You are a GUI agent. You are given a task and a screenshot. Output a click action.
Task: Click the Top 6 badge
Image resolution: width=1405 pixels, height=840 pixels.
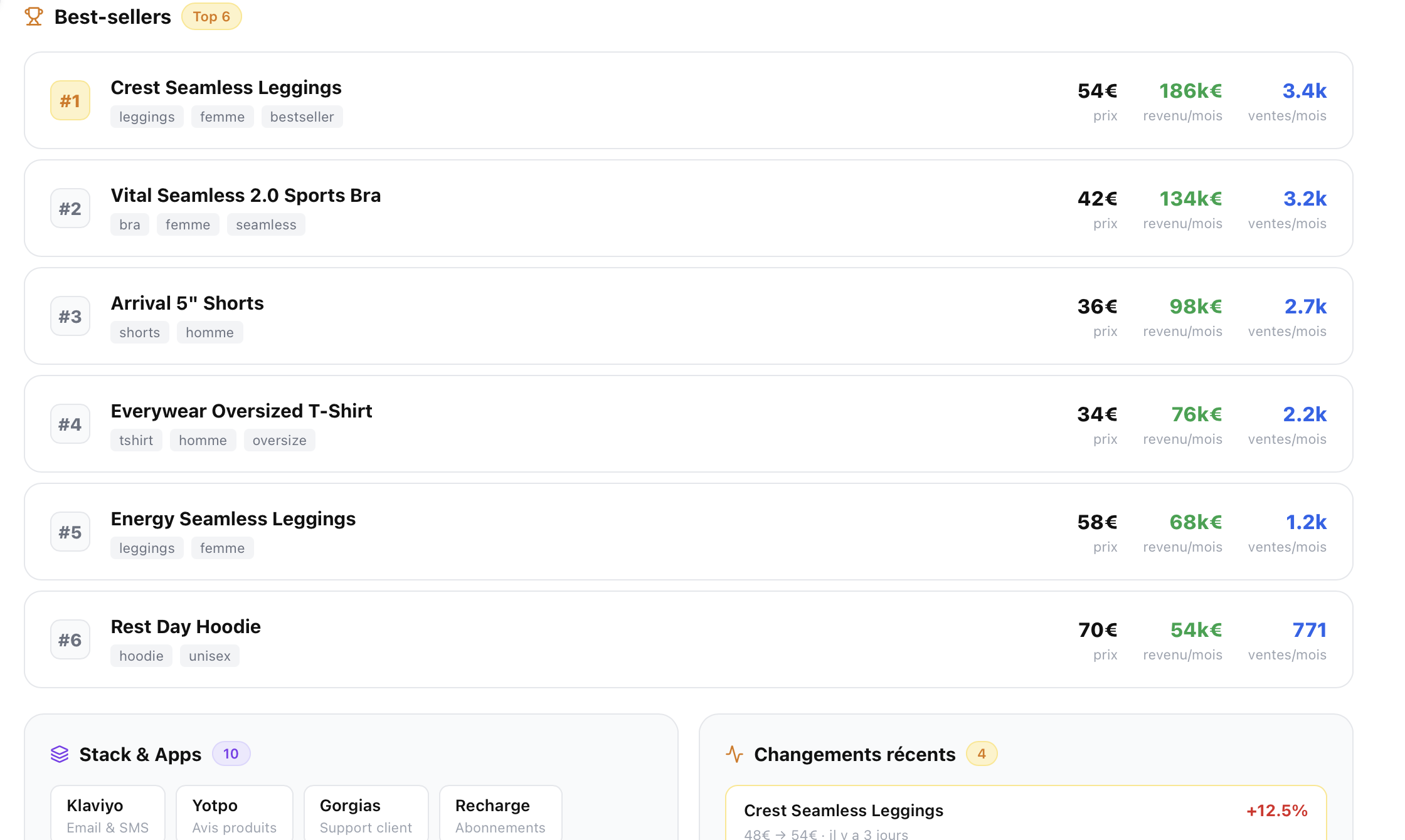(211, 16)
